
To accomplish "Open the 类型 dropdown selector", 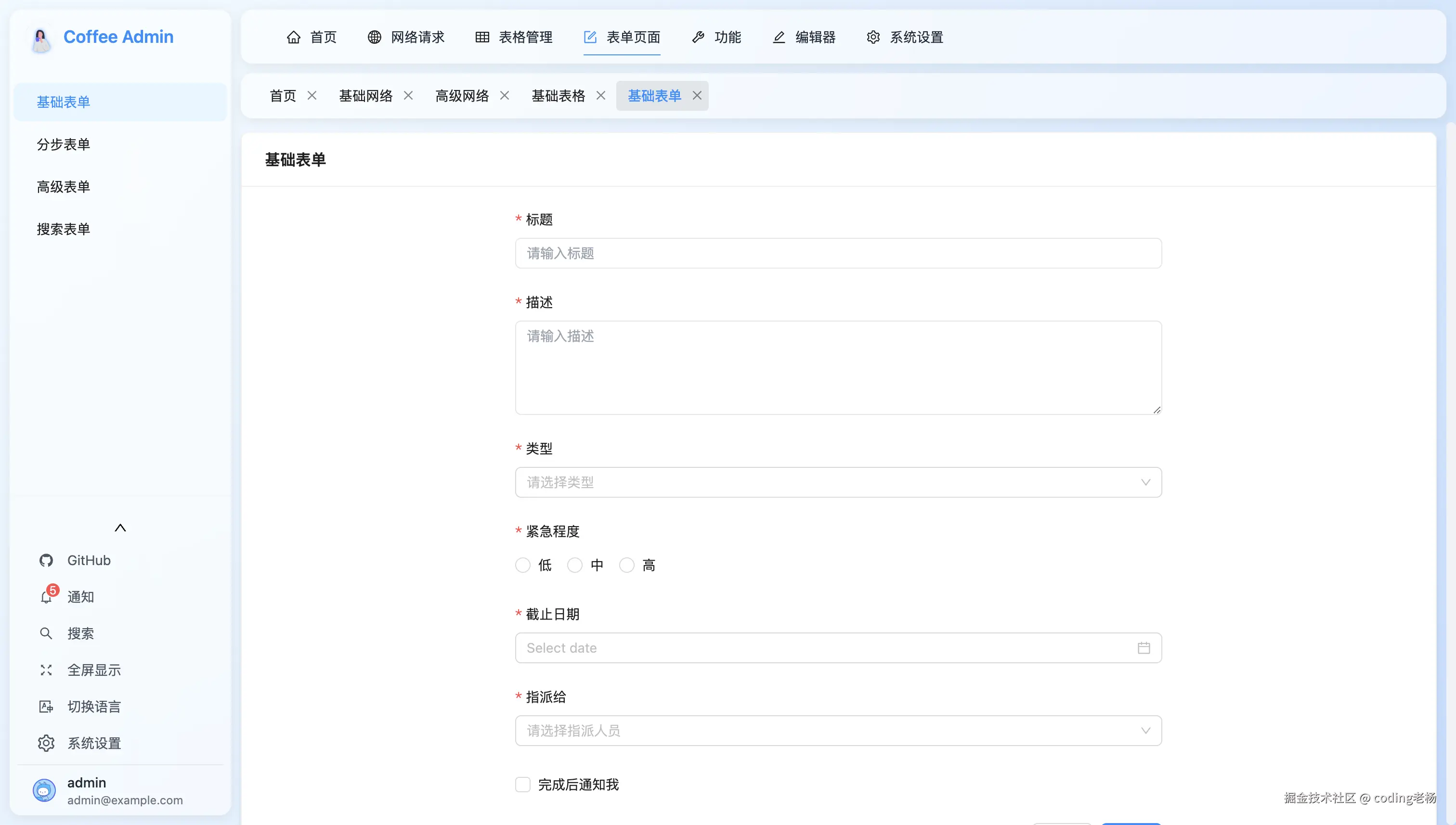I will coord(838,482).
